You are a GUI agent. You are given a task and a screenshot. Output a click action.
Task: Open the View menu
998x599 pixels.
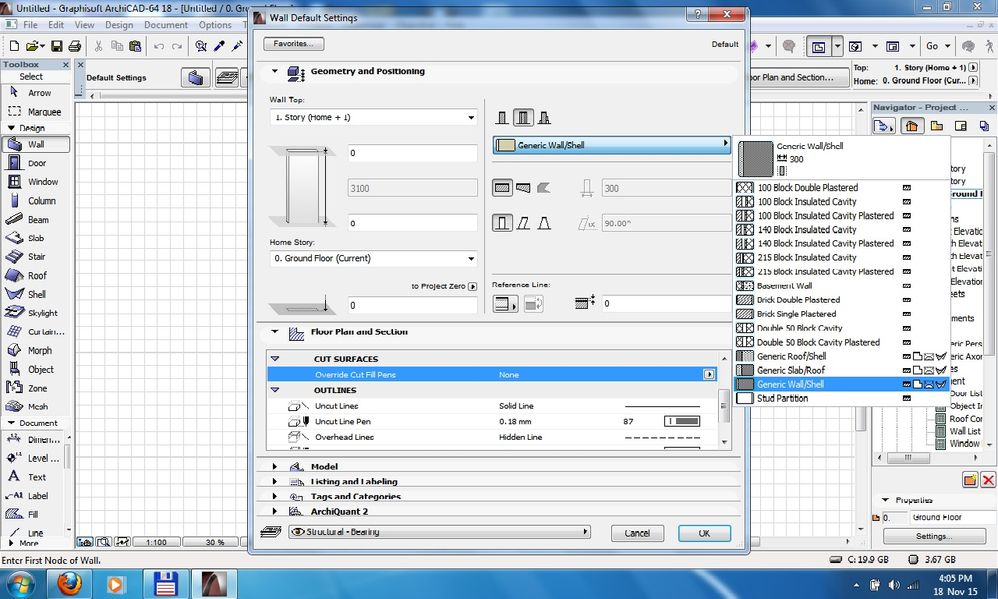click(84, 25)
